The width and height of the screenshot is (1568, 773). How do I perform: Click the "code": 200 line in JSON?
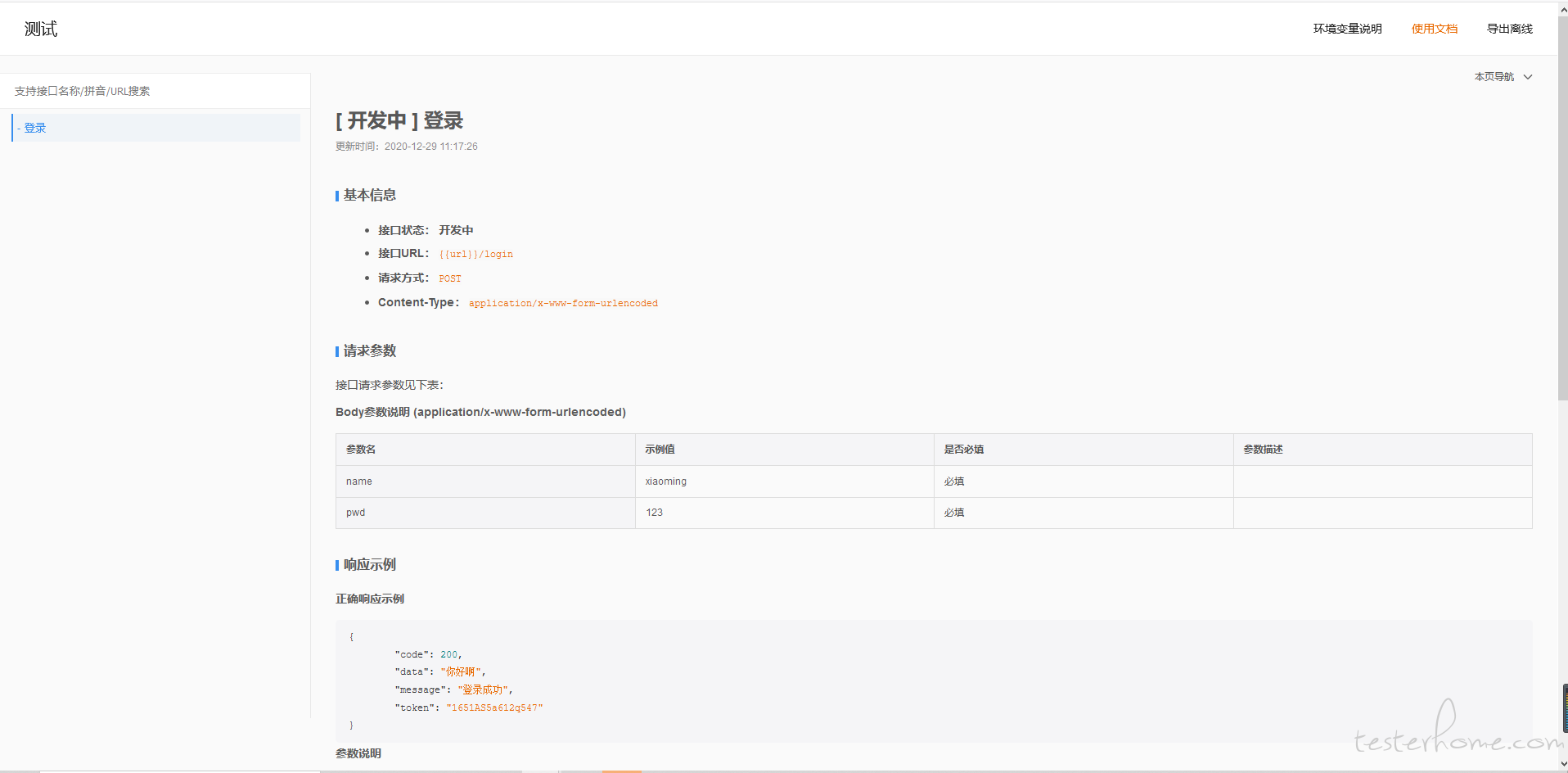pos(428,654)
